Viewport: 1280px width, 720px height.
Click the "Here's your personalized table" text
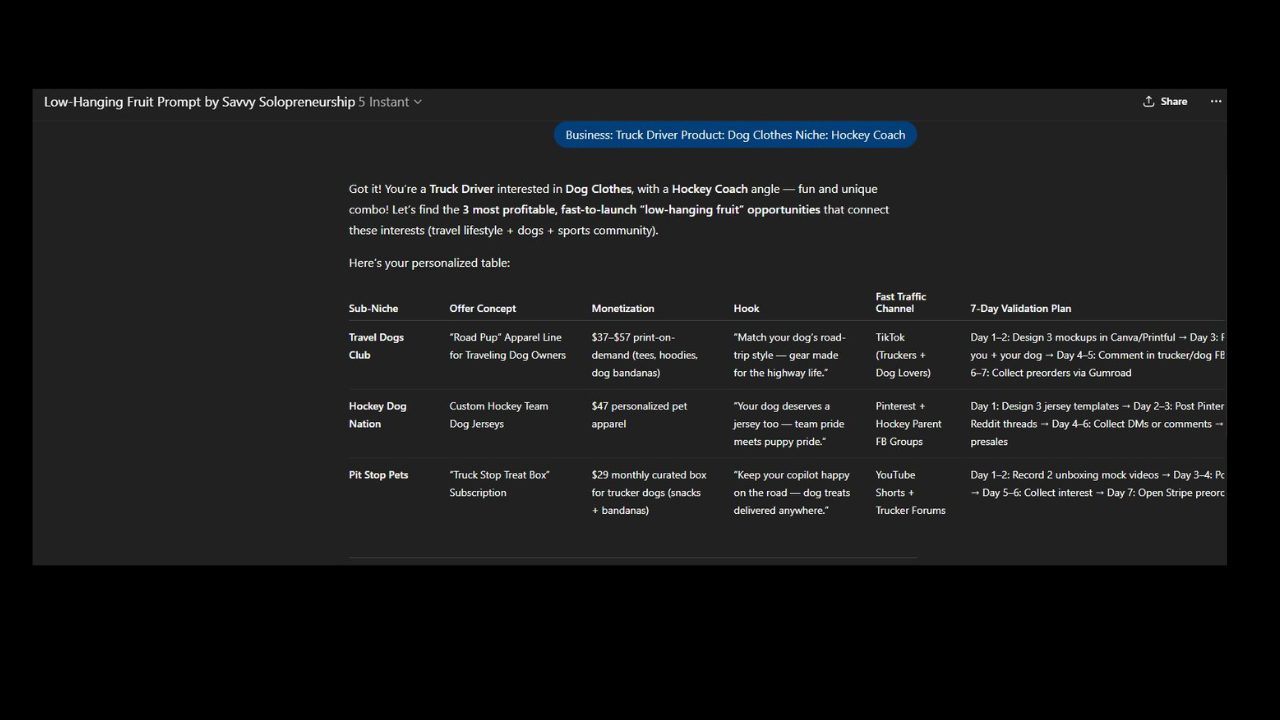(429, 263)
